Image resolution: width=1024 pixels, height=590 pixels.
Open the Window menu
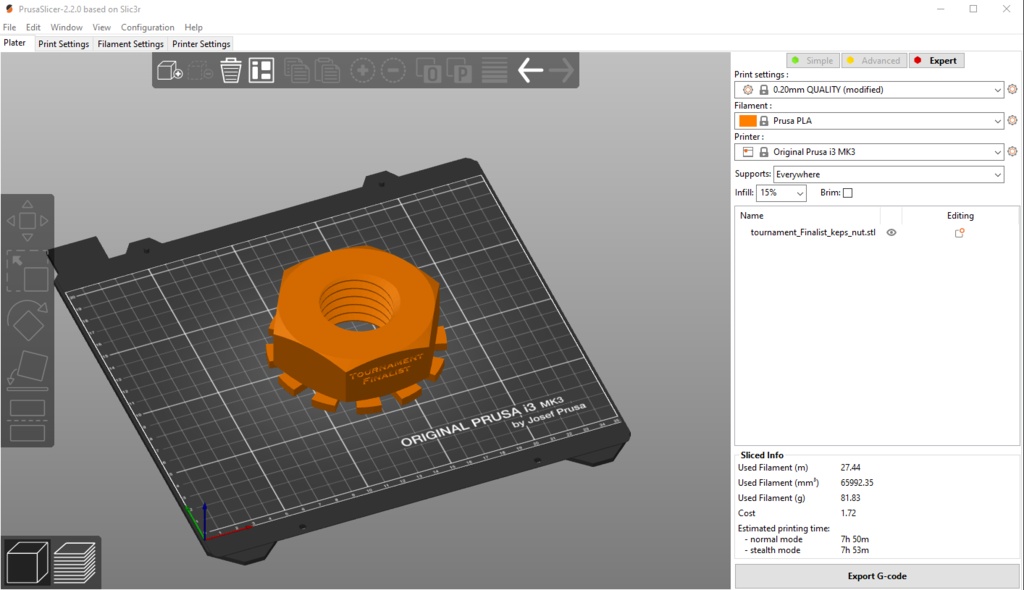click(x=67, y=27)
